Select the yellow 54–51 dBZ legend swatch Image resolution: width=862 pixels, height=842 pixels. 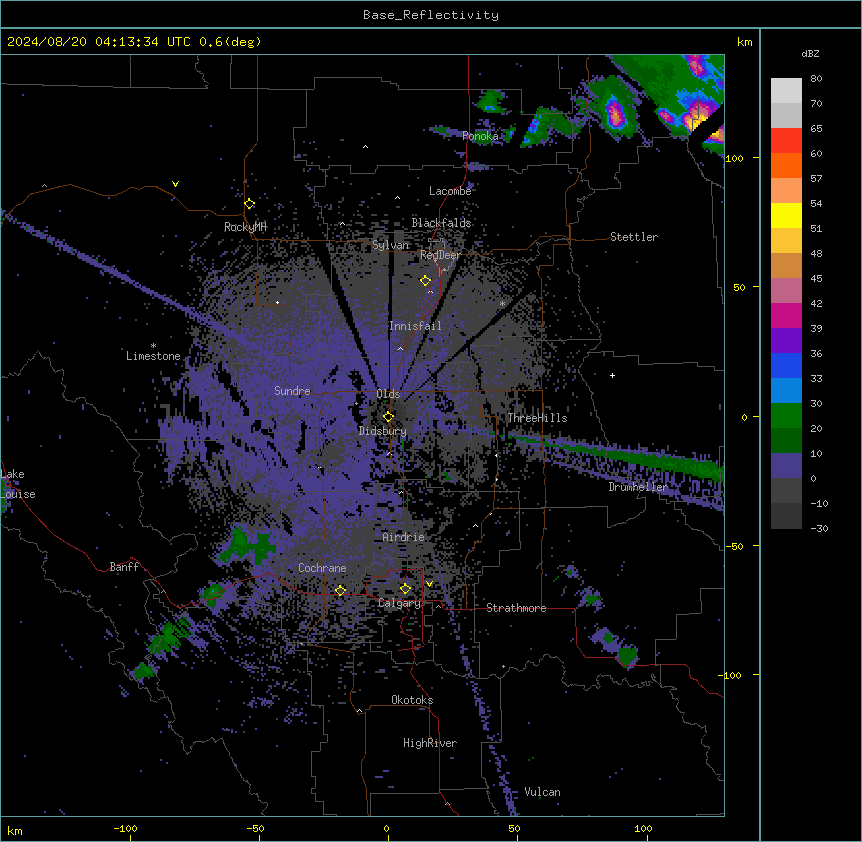(786, 216)
